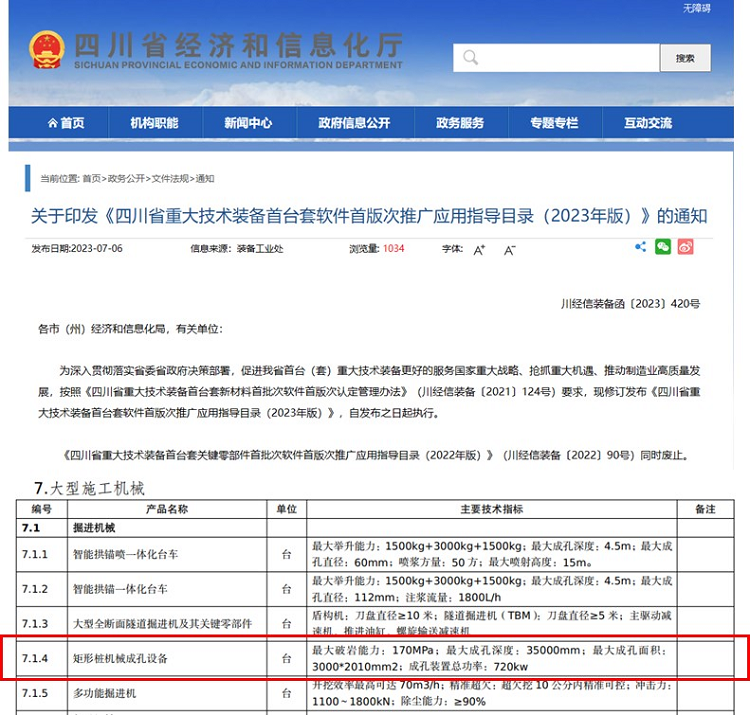Click the 无障碍 accessibility link
750x715 pixels.
coord(696,8)
